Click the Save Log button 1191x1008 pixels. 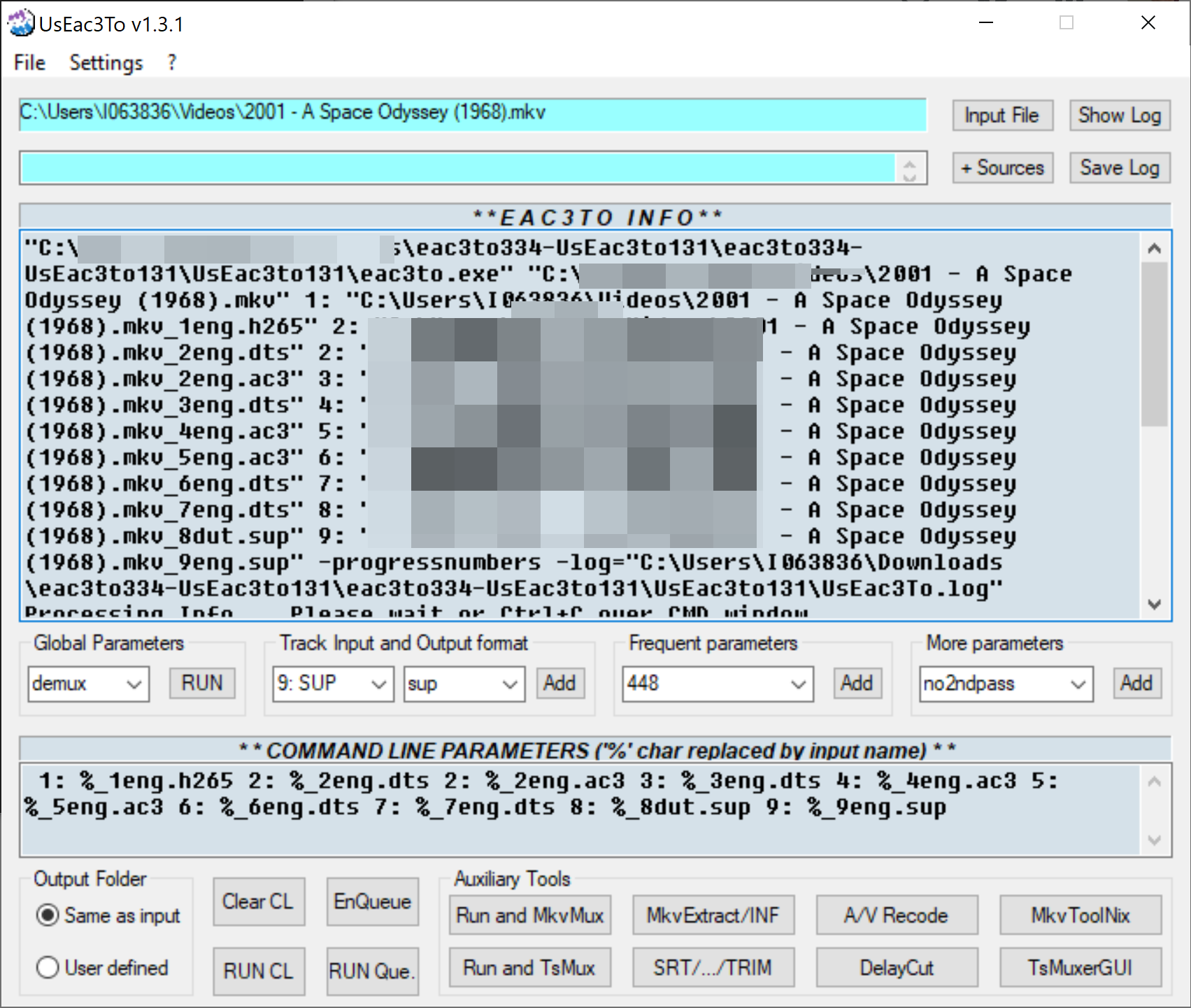(1120, 168)
